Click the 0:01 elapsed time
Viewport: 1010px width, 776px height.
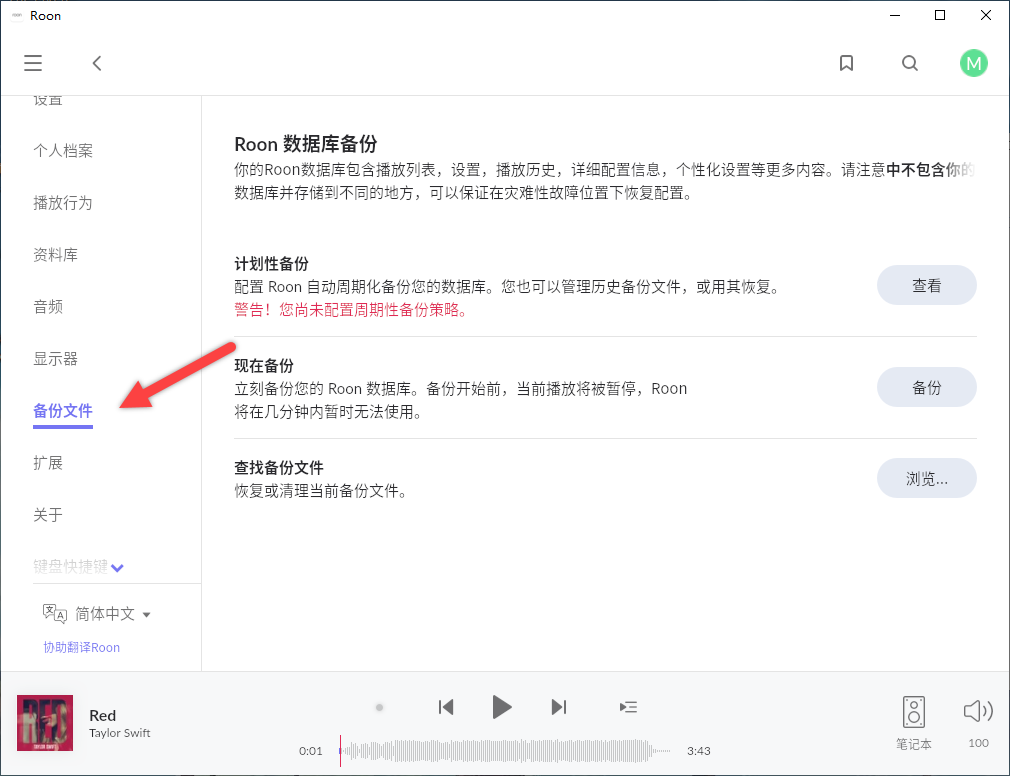pyautogui.click(x=310, y=751)
